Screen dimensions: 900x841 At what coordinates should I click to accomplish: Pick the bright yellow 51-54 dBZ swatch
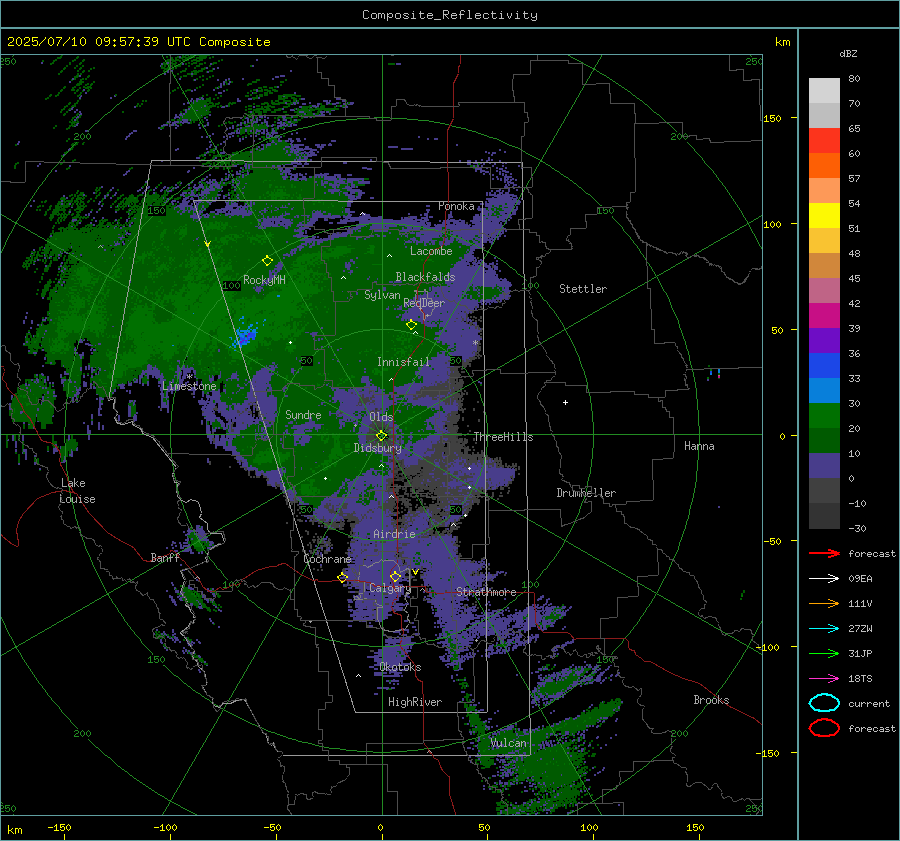[824, 215]
